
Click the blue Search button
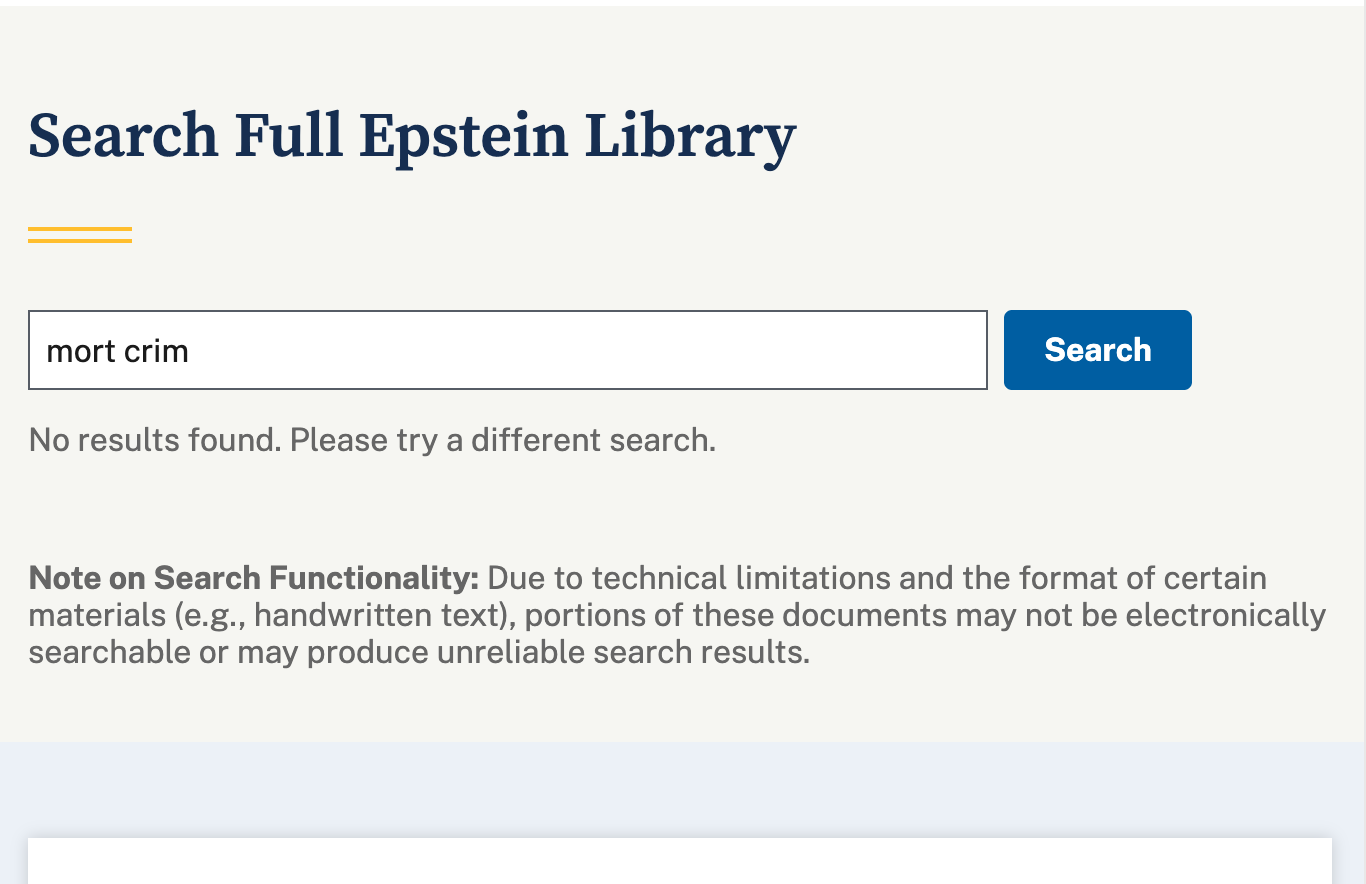1097,350
